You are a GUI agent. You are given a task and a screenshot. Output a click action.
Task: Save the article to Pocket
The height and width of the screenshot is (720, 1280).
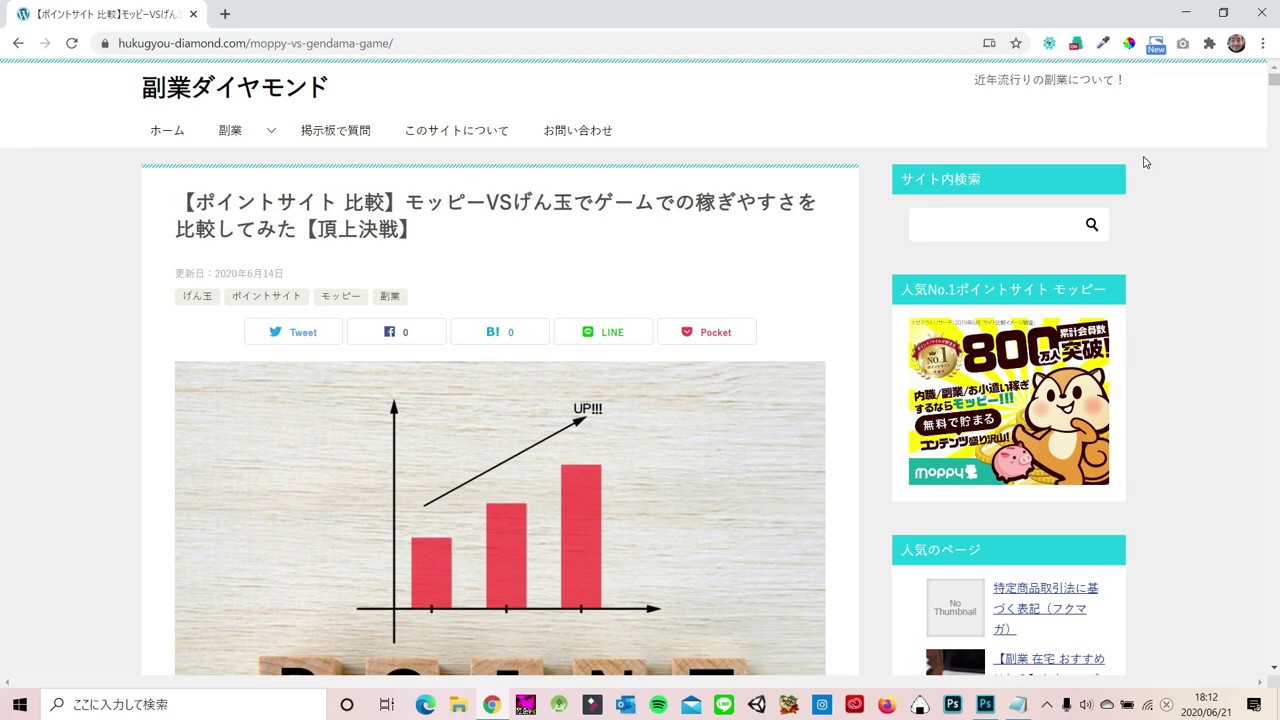[x=707, y=332]
